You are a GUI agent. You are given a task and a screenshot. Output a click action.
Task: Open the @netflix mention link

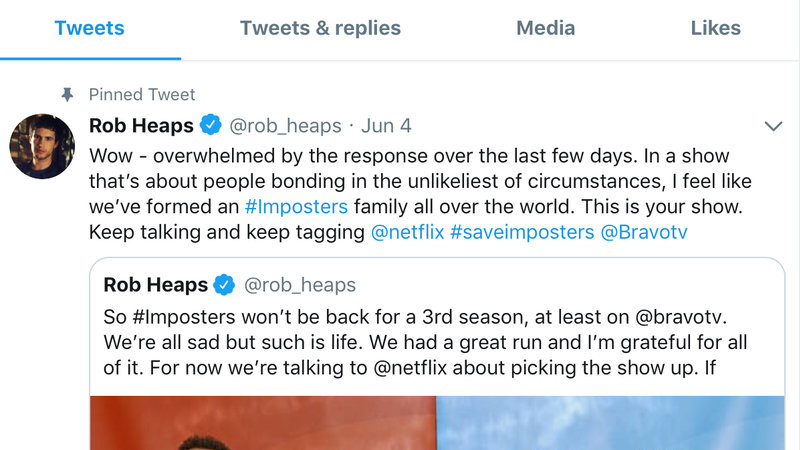pyautogui.click(x=406, y=232)
